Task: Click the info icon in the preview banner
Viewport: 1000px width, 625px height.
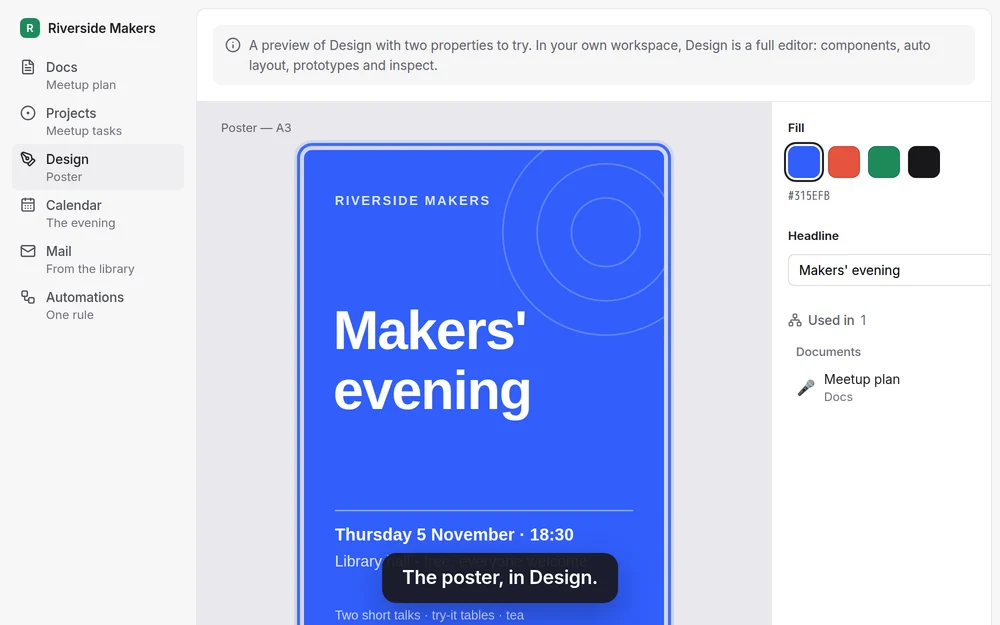Action: [x=233, y=45]
